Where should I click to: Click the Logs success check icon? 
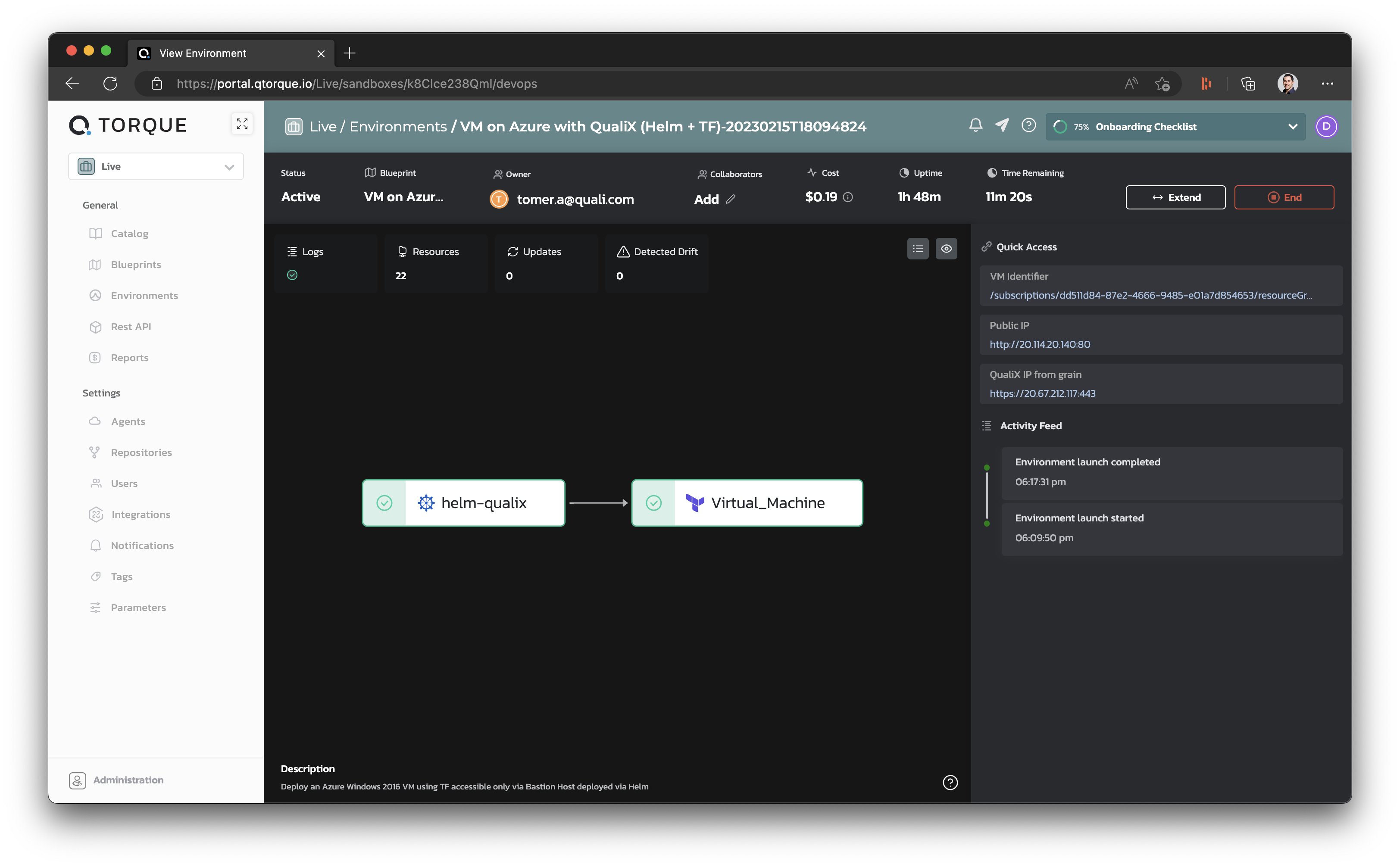click(x=293, y=275)
